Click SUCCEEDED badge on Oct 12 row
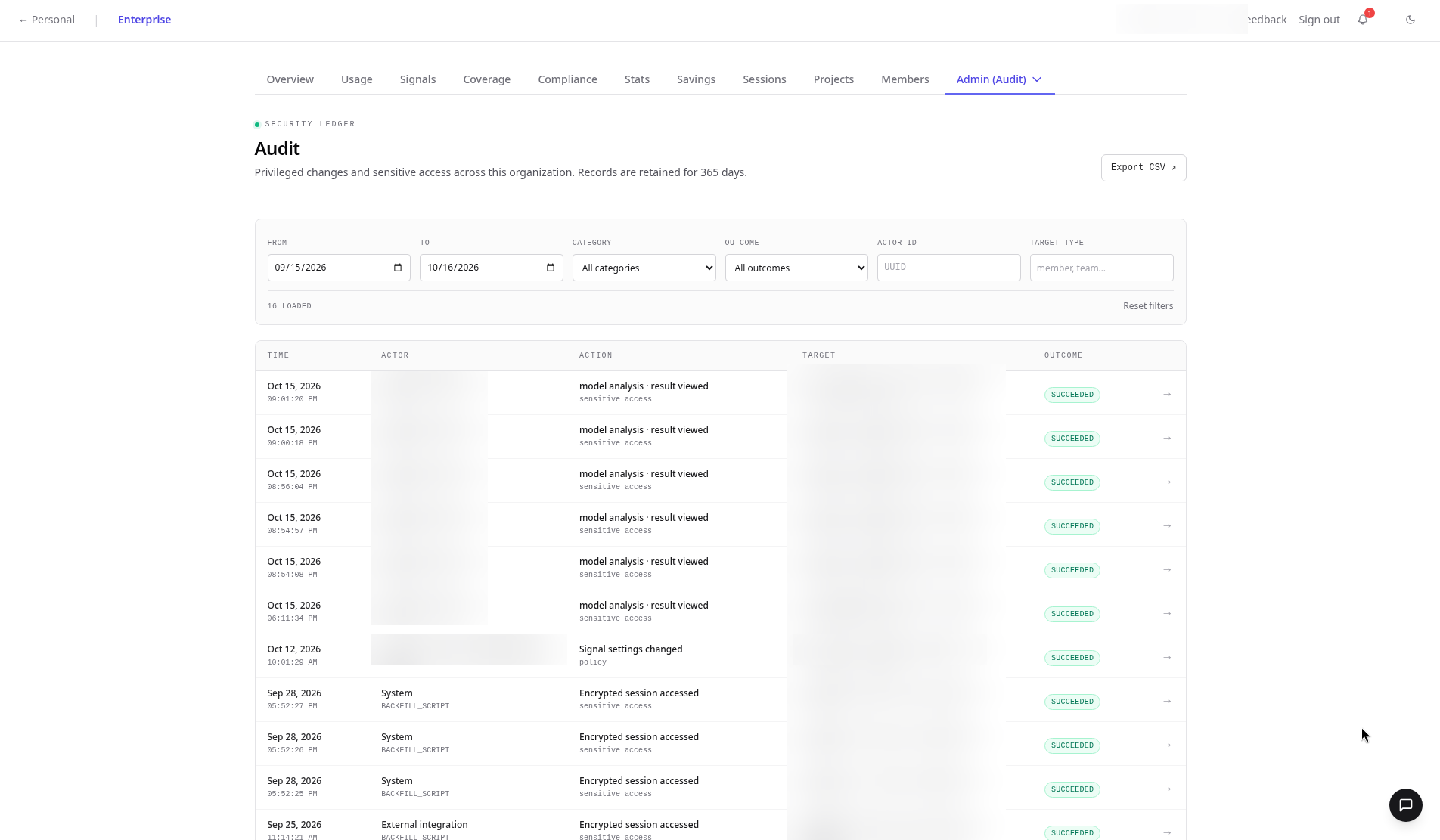Viewport: 1440px width, 840px height. pos(1072,658)
